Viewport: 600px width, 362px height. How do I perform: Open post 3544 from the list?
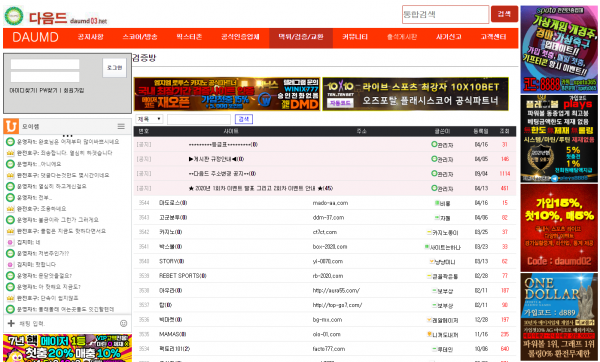[173, 203]
